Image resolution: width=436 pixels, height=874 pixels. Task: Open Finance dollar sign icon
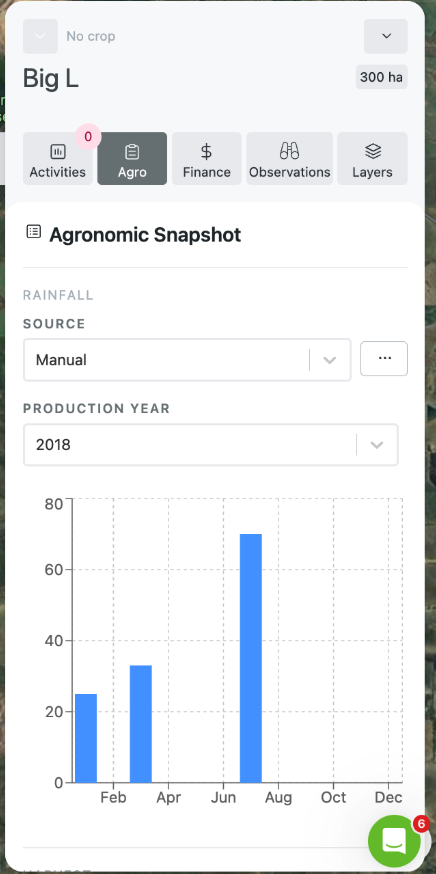[206, 151]
